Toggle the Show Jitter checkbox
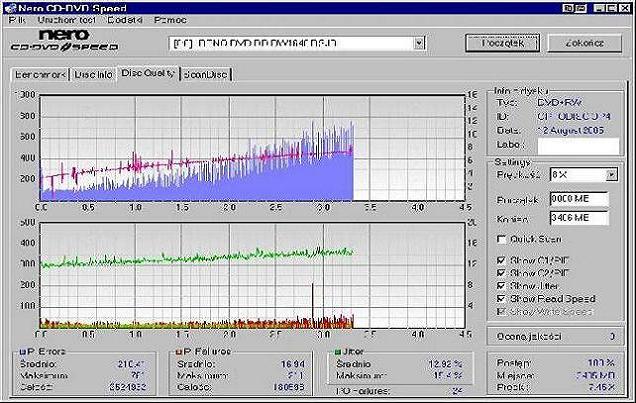 click(502, 286)
